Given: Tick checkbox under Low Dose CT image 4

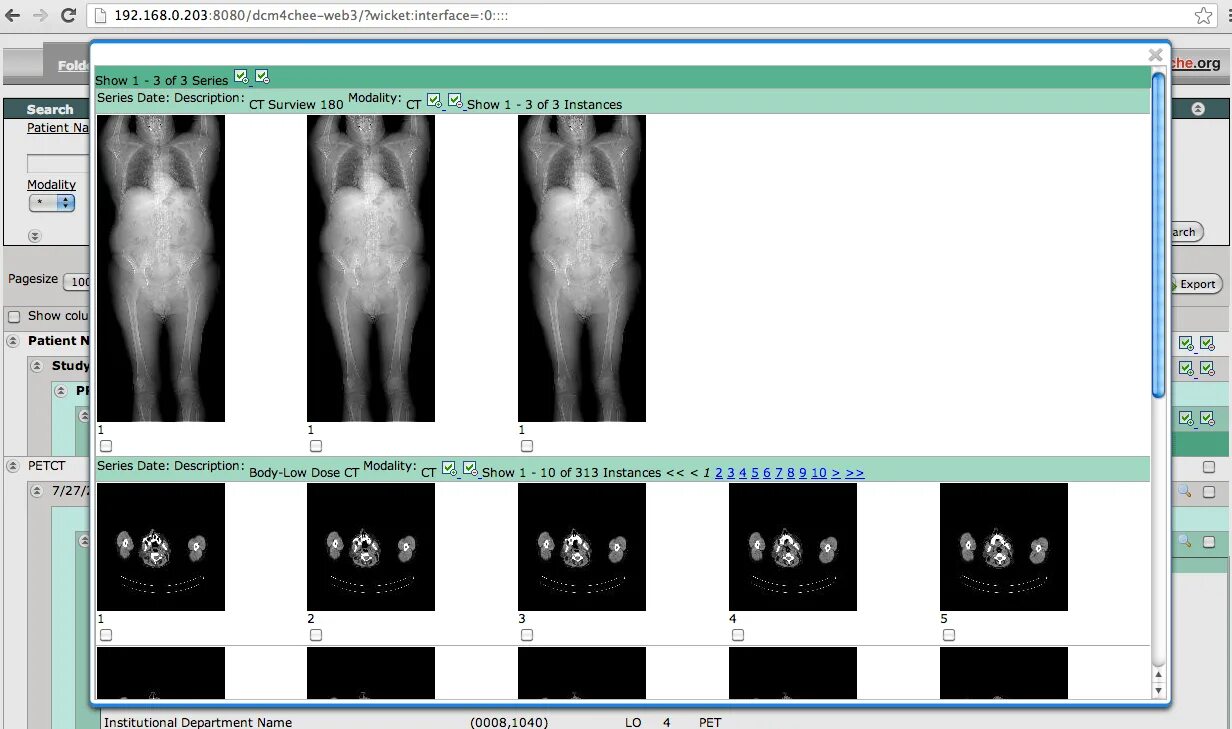Looking at the screenshot, I should 738,635.
